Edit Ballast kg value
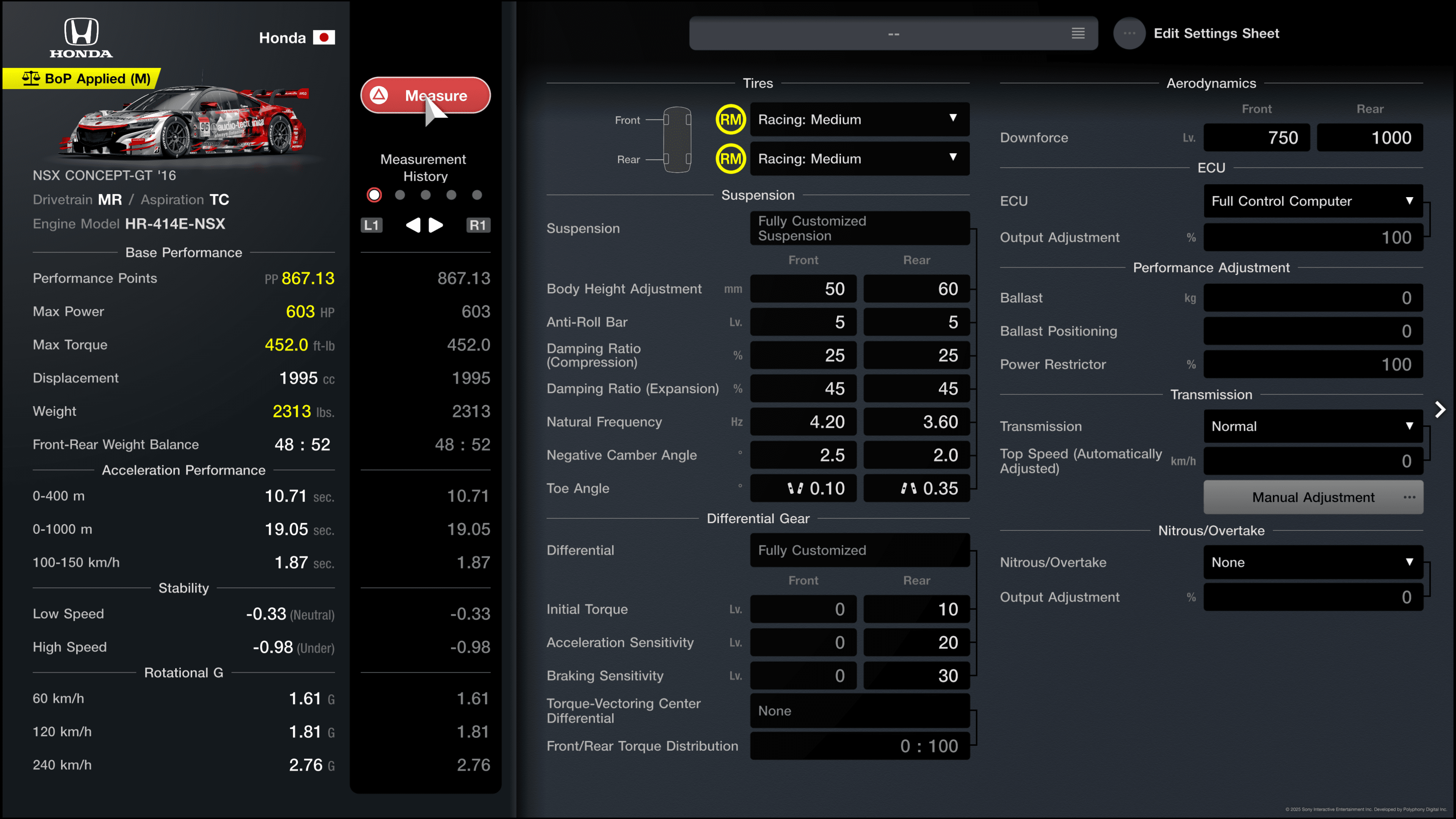The image size is (1456, 819). coord(1313,298)
